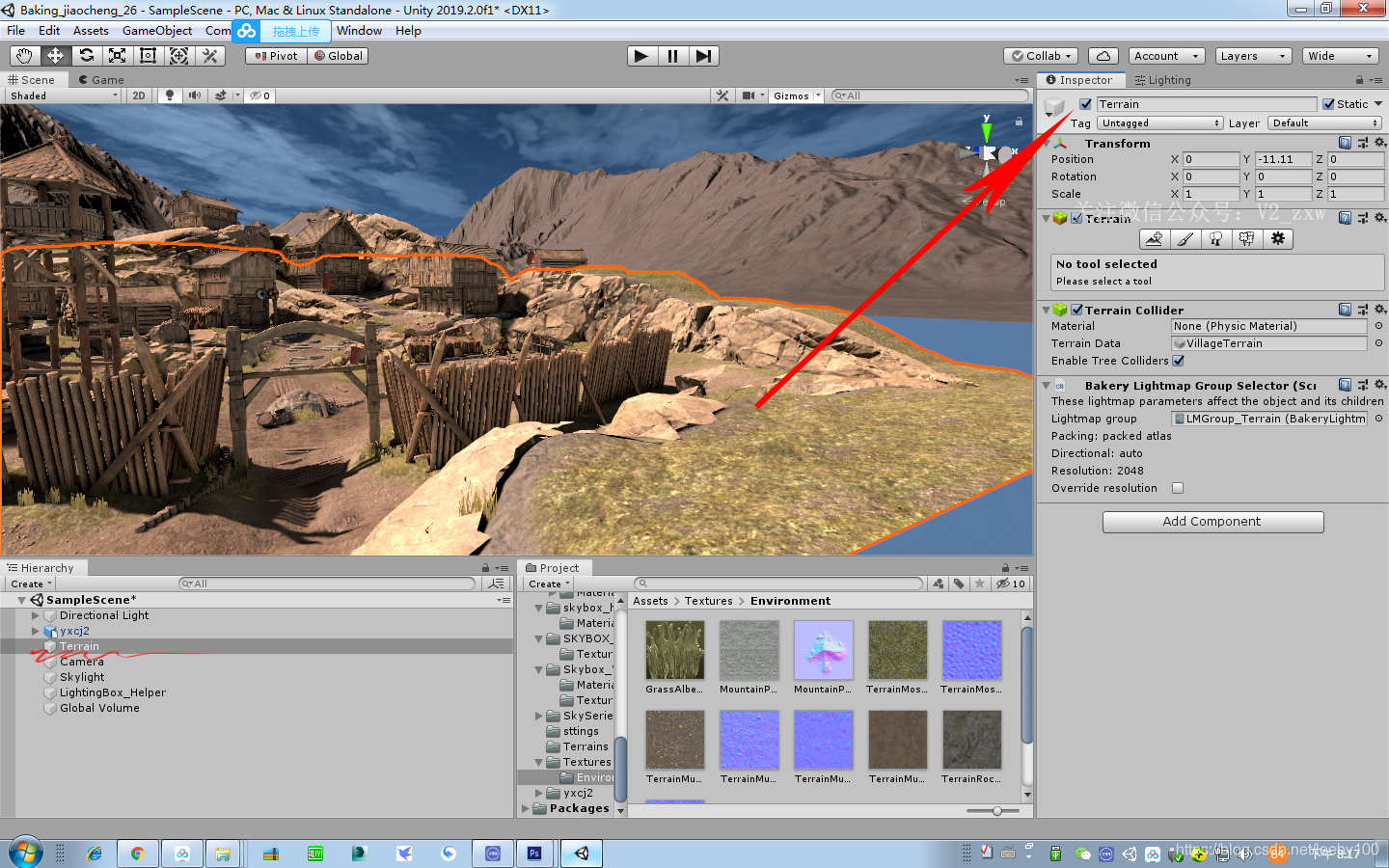Open the Layer Default dropdown
The height and width of the screenshot is (868, 1389).
1325,123
